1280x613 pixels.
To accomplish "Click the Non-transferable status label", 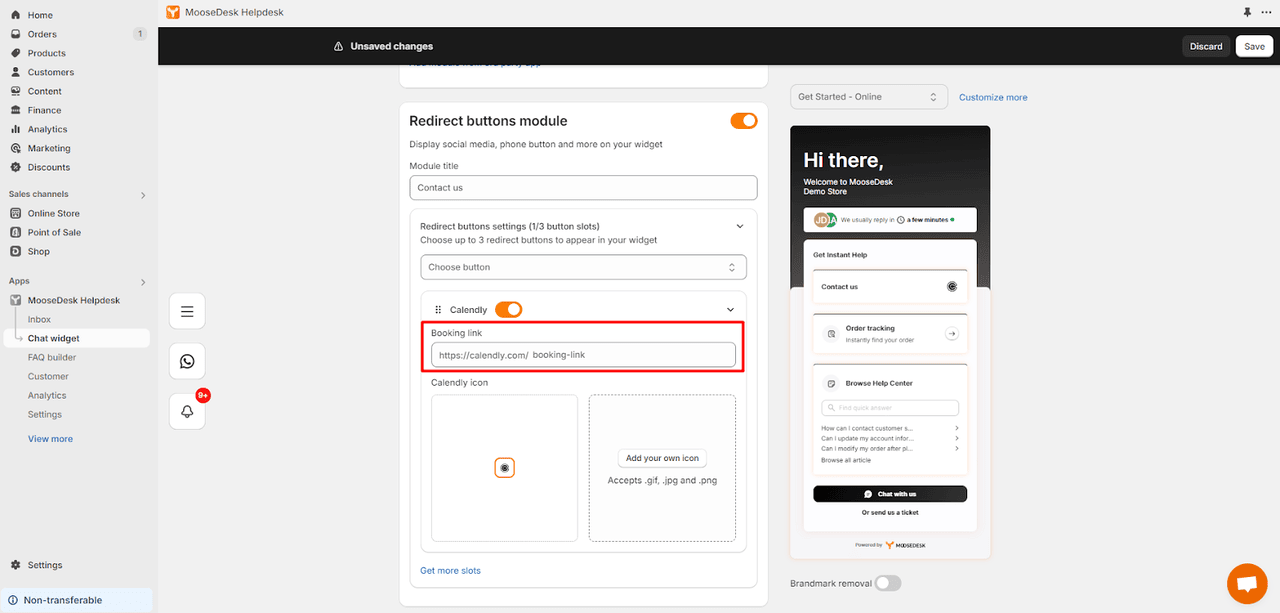I will 63,600.
